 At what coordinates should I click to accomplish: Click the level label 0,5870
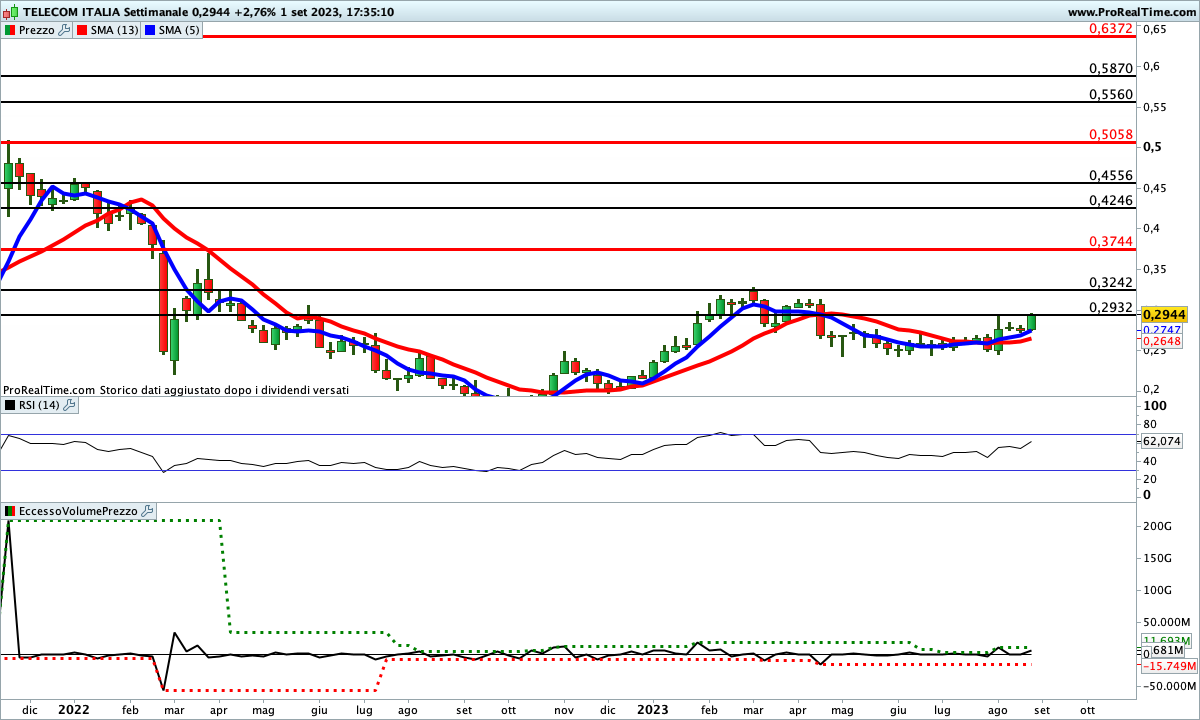tap(1110, 69)
